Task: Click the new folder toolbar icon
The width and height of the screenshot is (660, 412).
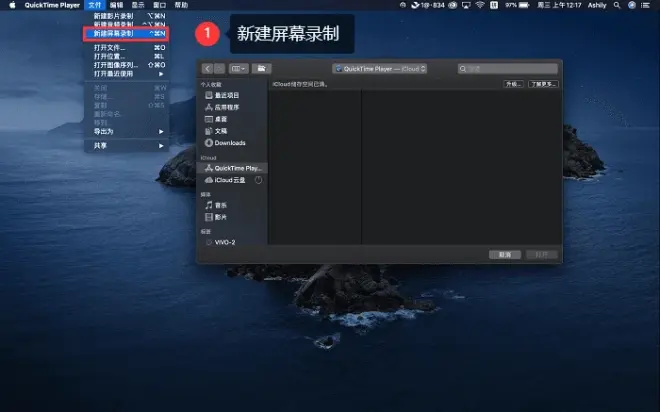Action: pos(261,69)
